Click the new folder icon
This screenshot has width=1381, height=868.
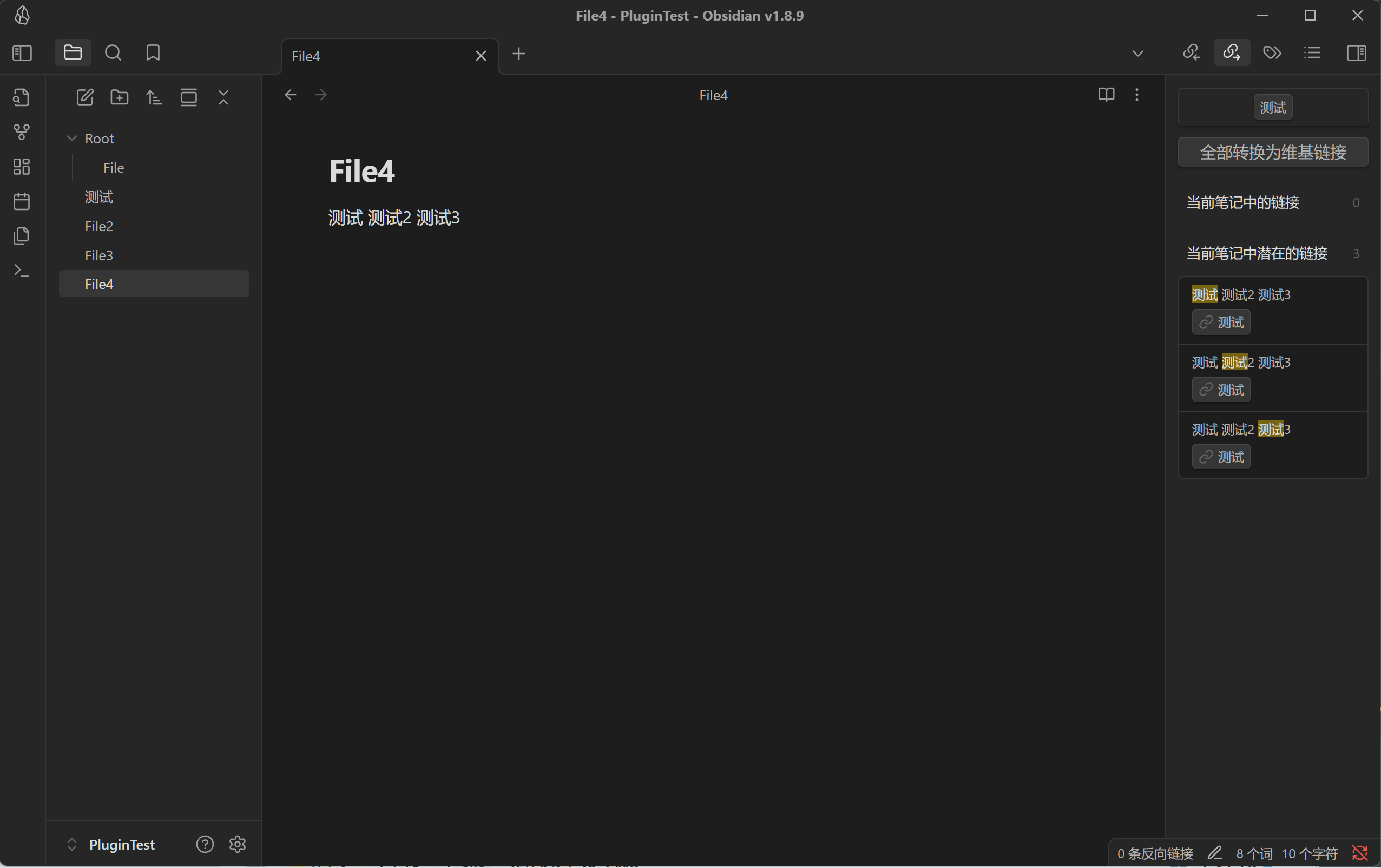(119, 97)
